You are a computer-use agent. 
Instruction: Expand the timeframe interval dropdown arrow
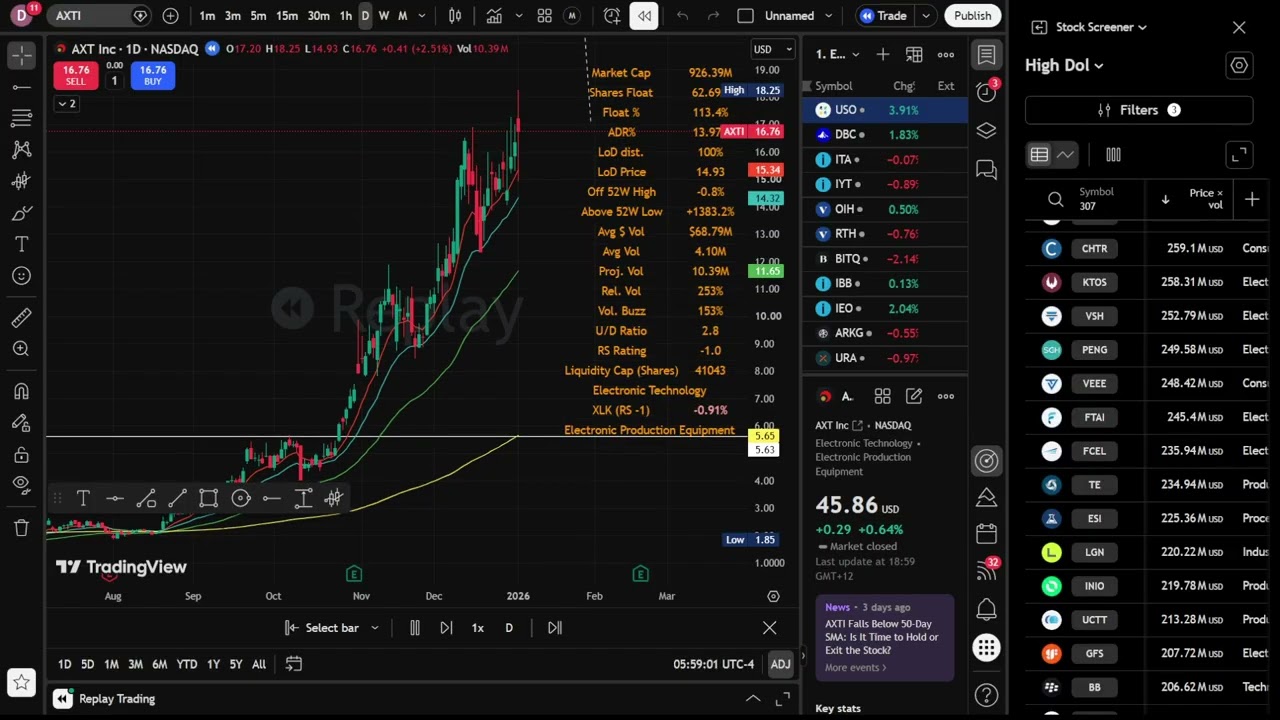point(422,16)
